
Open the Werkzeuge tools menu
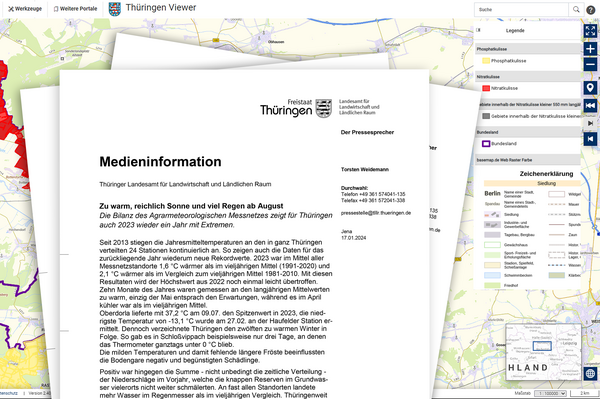pyautogui.click(x=25, y=9)
